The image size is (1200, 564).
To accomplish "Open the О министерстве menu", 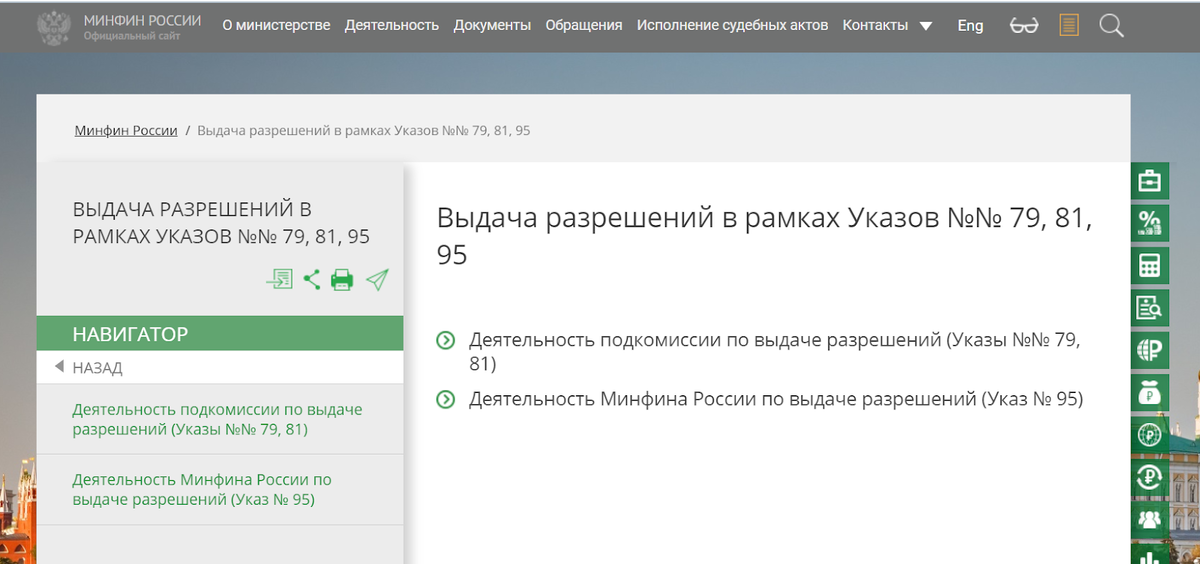I will point(276,25).
